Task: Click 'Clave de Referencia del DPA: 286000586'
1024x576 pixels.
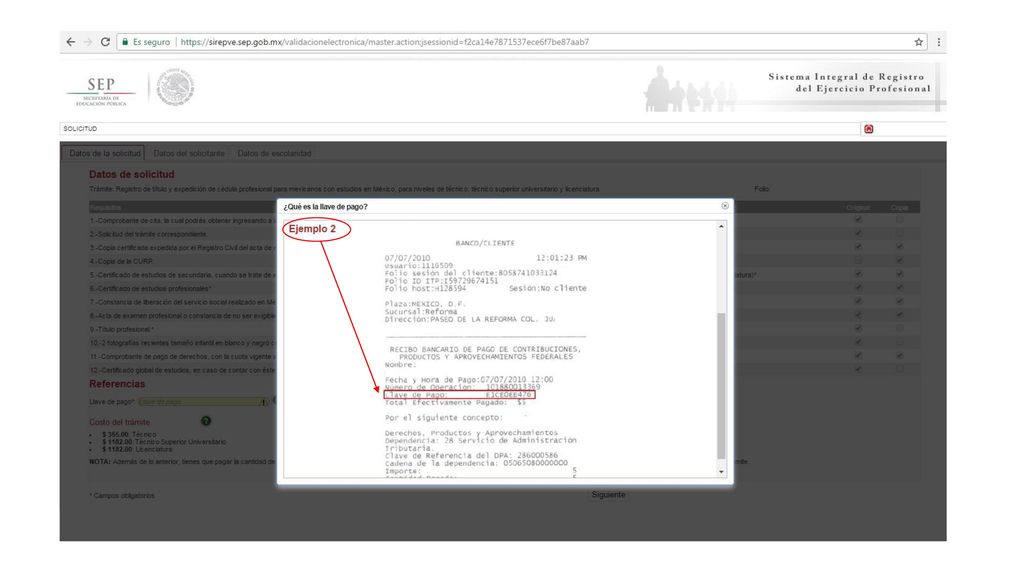Action: (471, 456)
